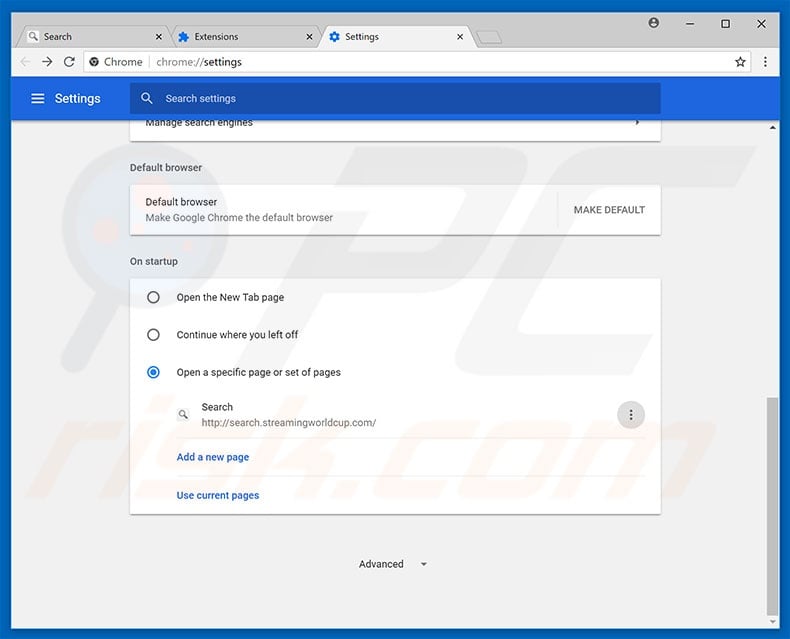Click the page vertical scrollbar thumb

772,506
